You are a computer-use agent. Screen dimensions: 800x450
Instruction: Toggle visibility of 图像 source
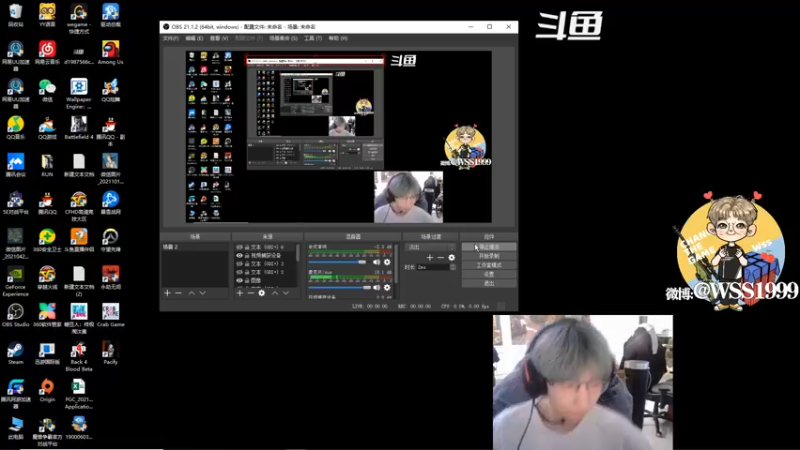pyautogui.click(x=239, y=280)
